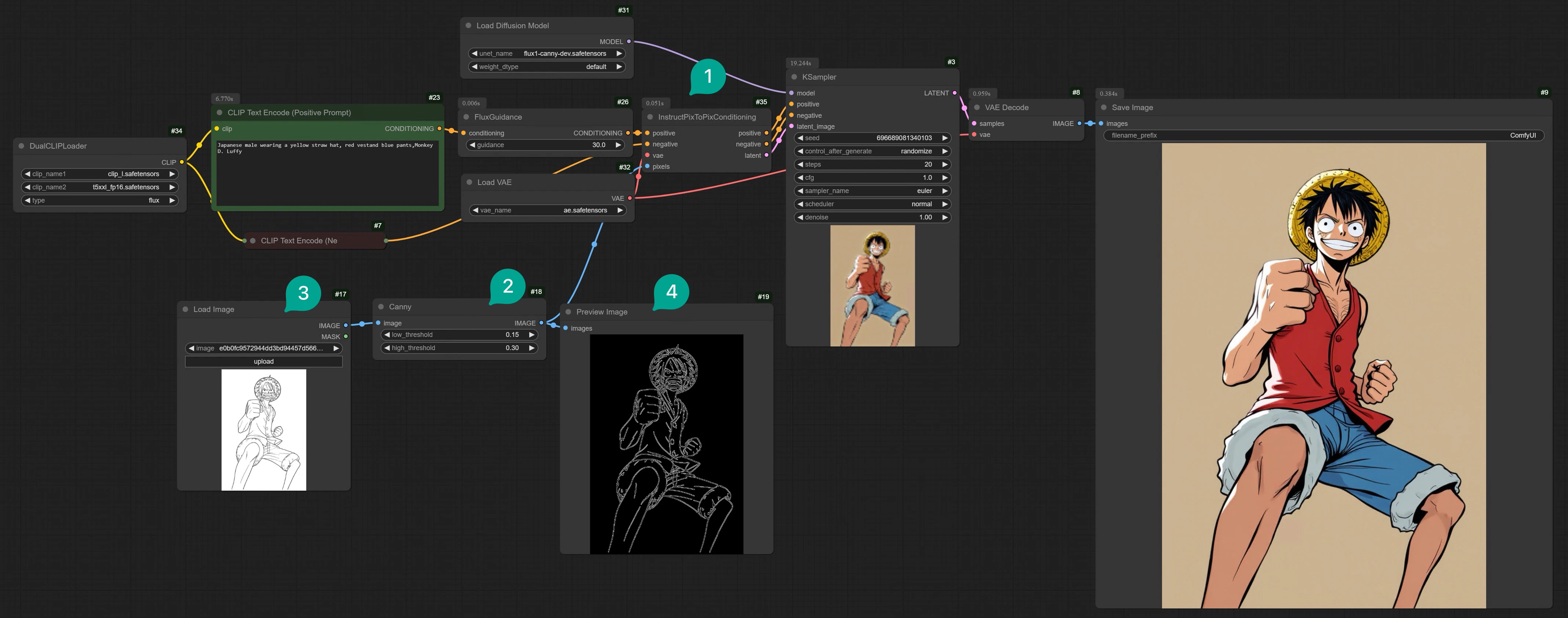Click right arrow of unet_name selector
Screen dimensions: 1568x618
[619, 54]
